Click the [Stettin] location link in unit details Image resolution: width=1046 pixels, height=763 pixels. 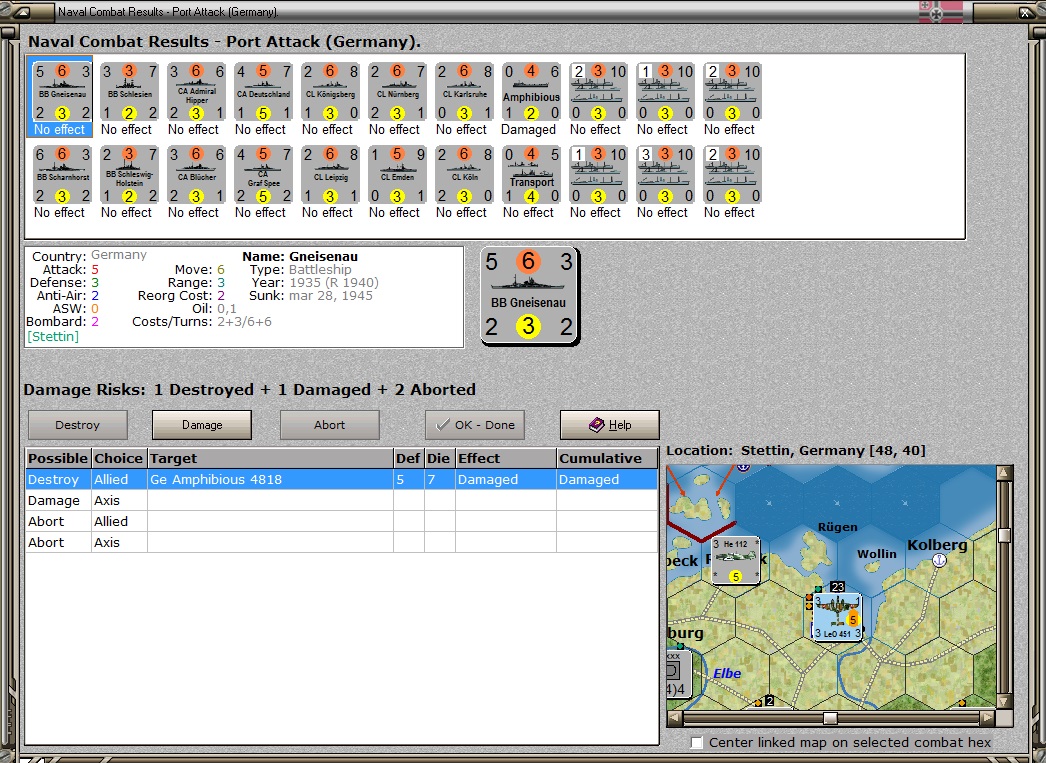tap(53, 336)
